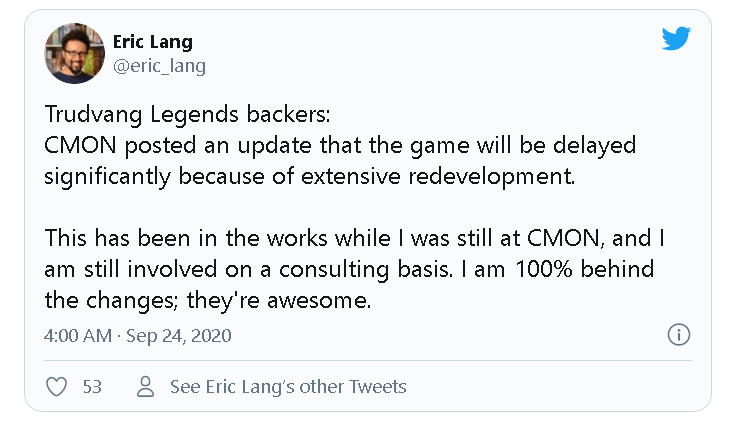The width and height of the screenshot is (736, 435).
Task: Click the 53 likes count
Action: coord(92,386)
